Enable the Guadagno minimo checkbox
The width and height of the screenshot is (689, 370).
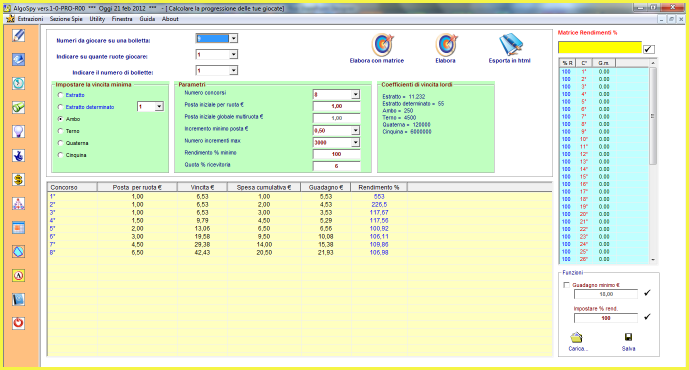tap(566, 285)
